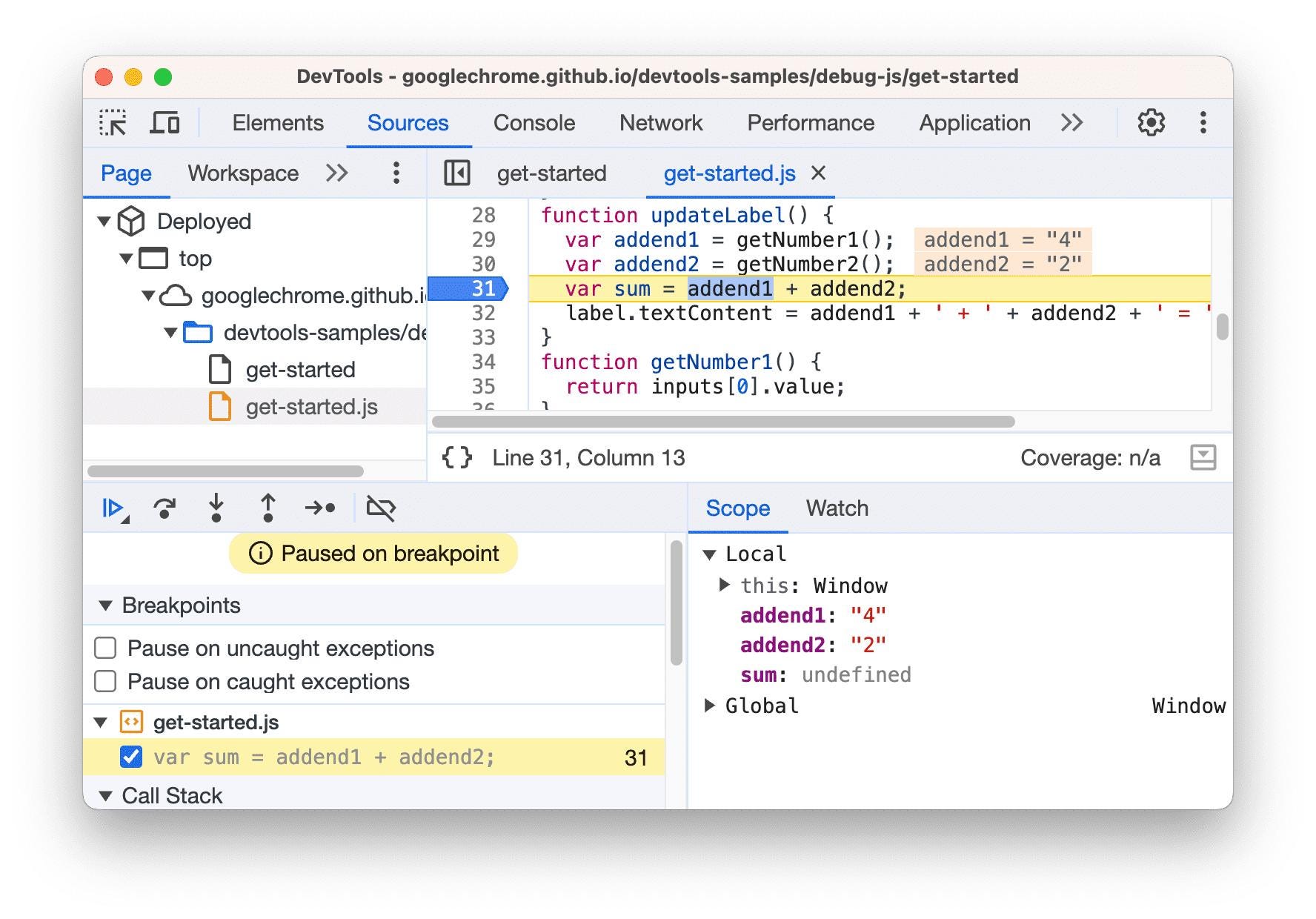Expand the this: Window object
Image resolution: width=1316 pixels, height=919 pixels.
tap(724, 585)
